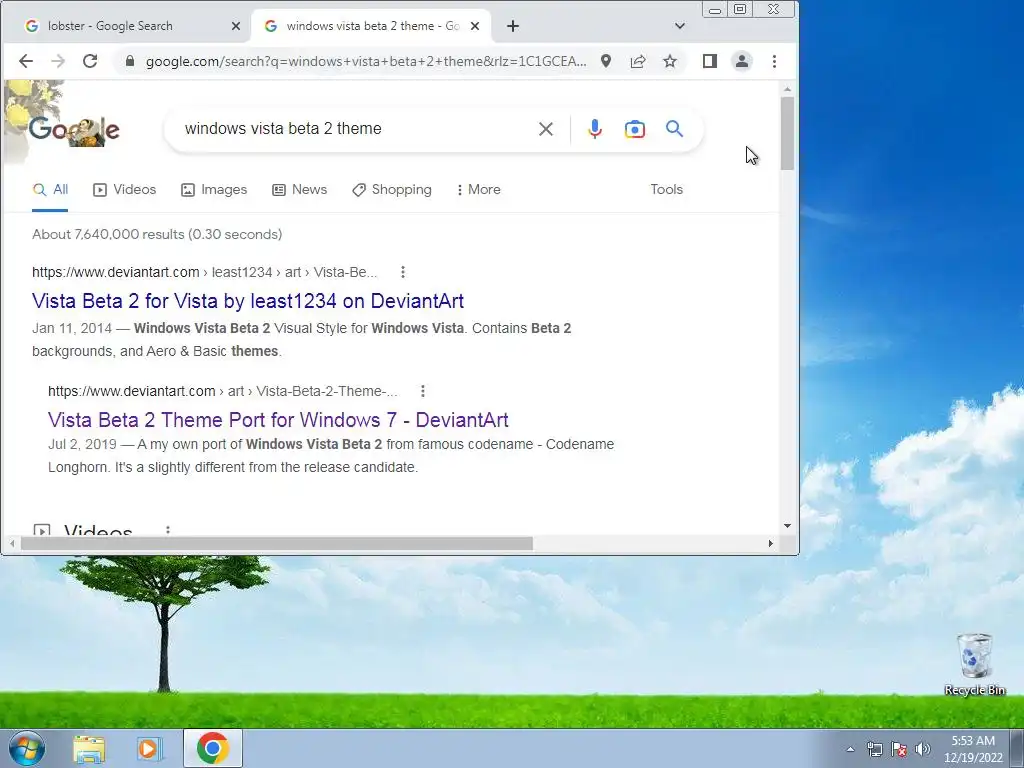Viewport: 1024px width, 768px height.
Task: Click the scroll down arrow
Action: pos(787,526)
